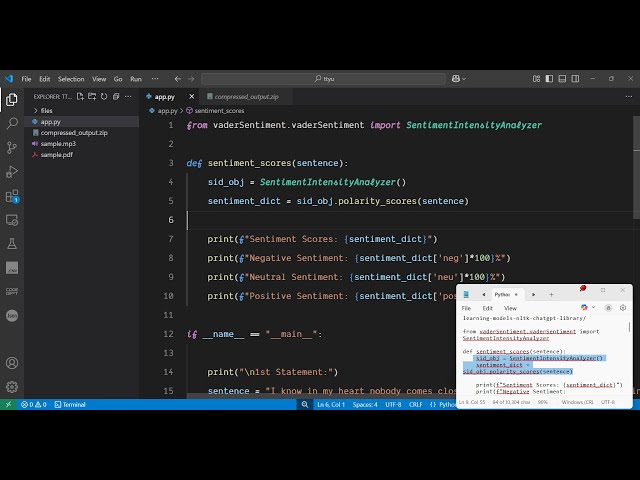Viewport: 640px width, 480px height.
Task: Click the command center search box
Action: [x=323, y=79]
